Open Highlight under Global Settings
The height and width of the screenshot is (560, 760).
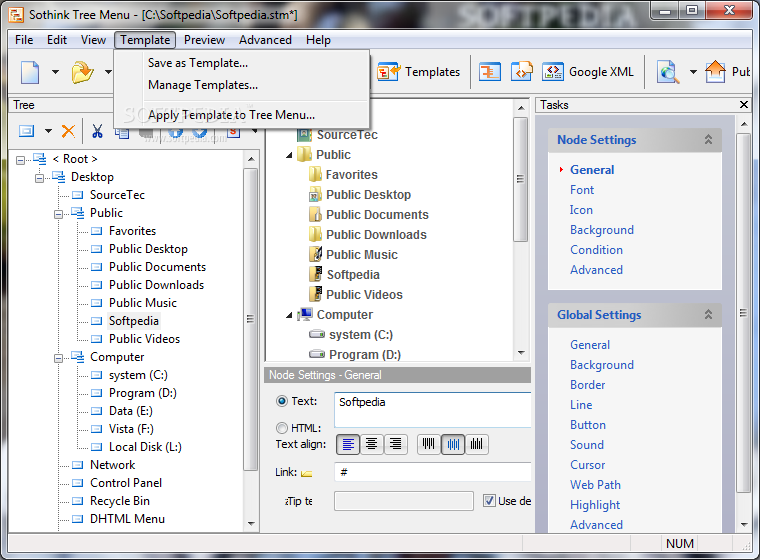[x=595, y=505]
